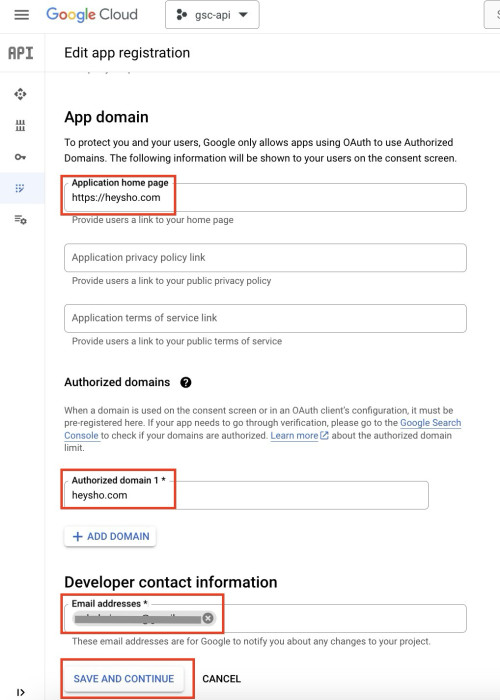Expand the collapsed sidebar panel
The height and width of the screenshot is (700, 500).
20,692
